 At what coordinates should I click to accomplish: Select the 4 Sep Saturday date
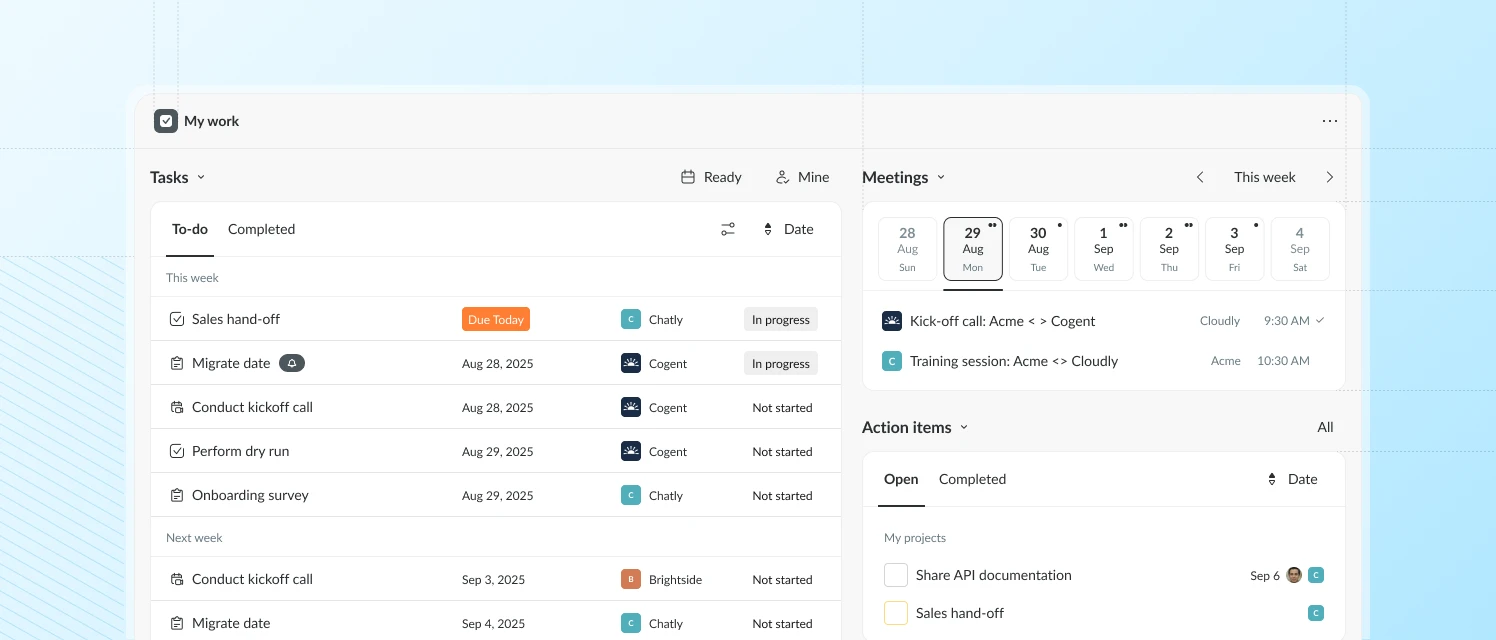pos(1300,249)
